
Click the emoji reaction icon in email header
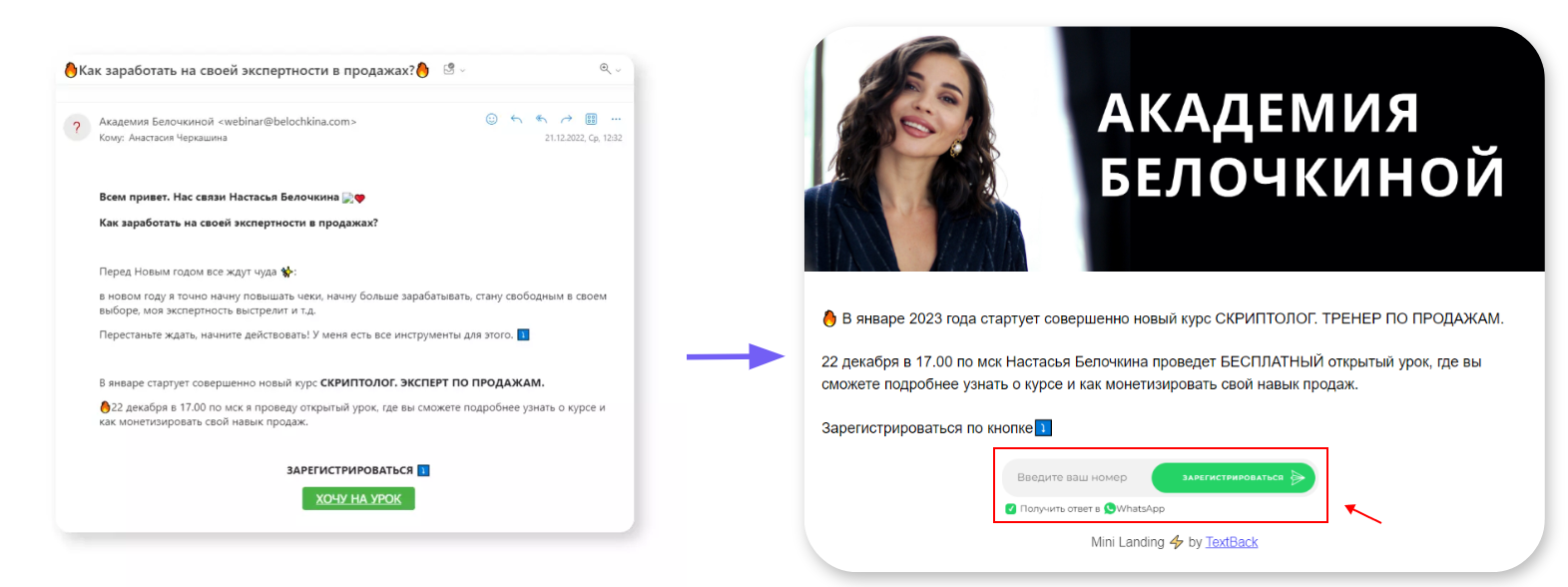tap(491, 119)
